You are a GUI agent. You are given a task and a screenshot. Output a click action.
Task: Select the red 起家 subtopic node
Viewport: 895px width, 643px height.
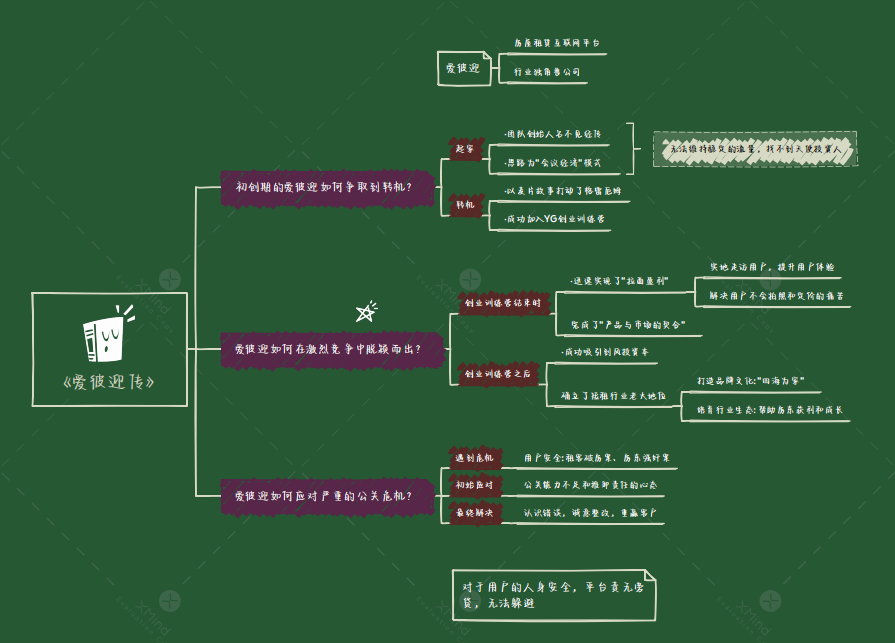(x=465, y=148)
